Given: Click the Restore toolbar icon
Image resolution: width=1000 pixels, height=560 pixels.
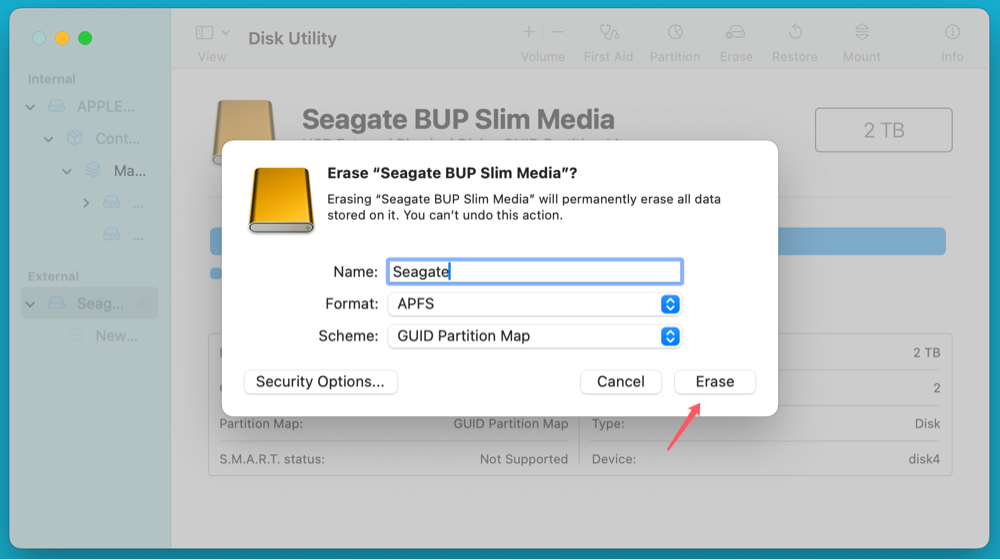Looking at the screenshot, I should point(795,32).
